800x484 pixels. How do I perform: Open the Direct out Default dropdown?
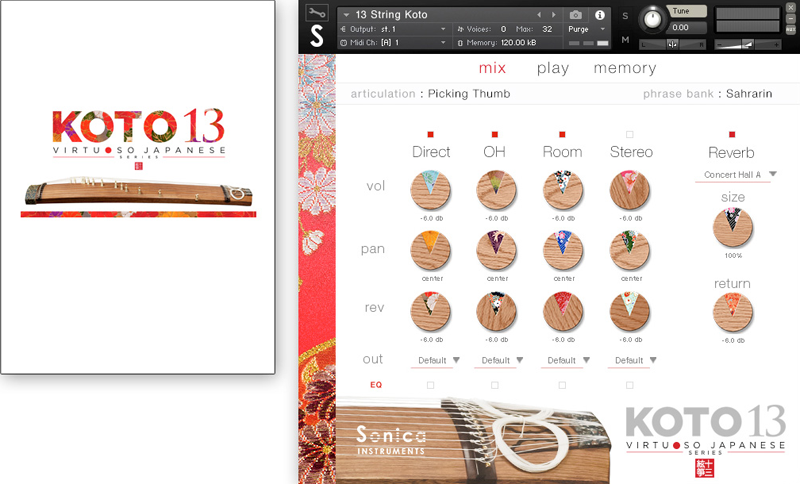[456, 360]
